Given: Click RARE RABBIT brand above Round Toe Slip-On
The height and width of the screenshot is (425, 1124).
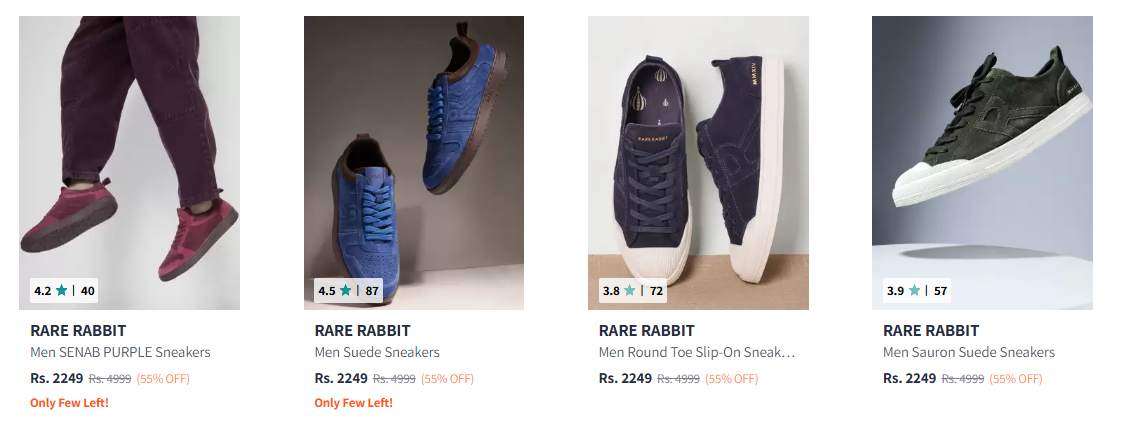Looking at the screenshot, I should (646, 331).
